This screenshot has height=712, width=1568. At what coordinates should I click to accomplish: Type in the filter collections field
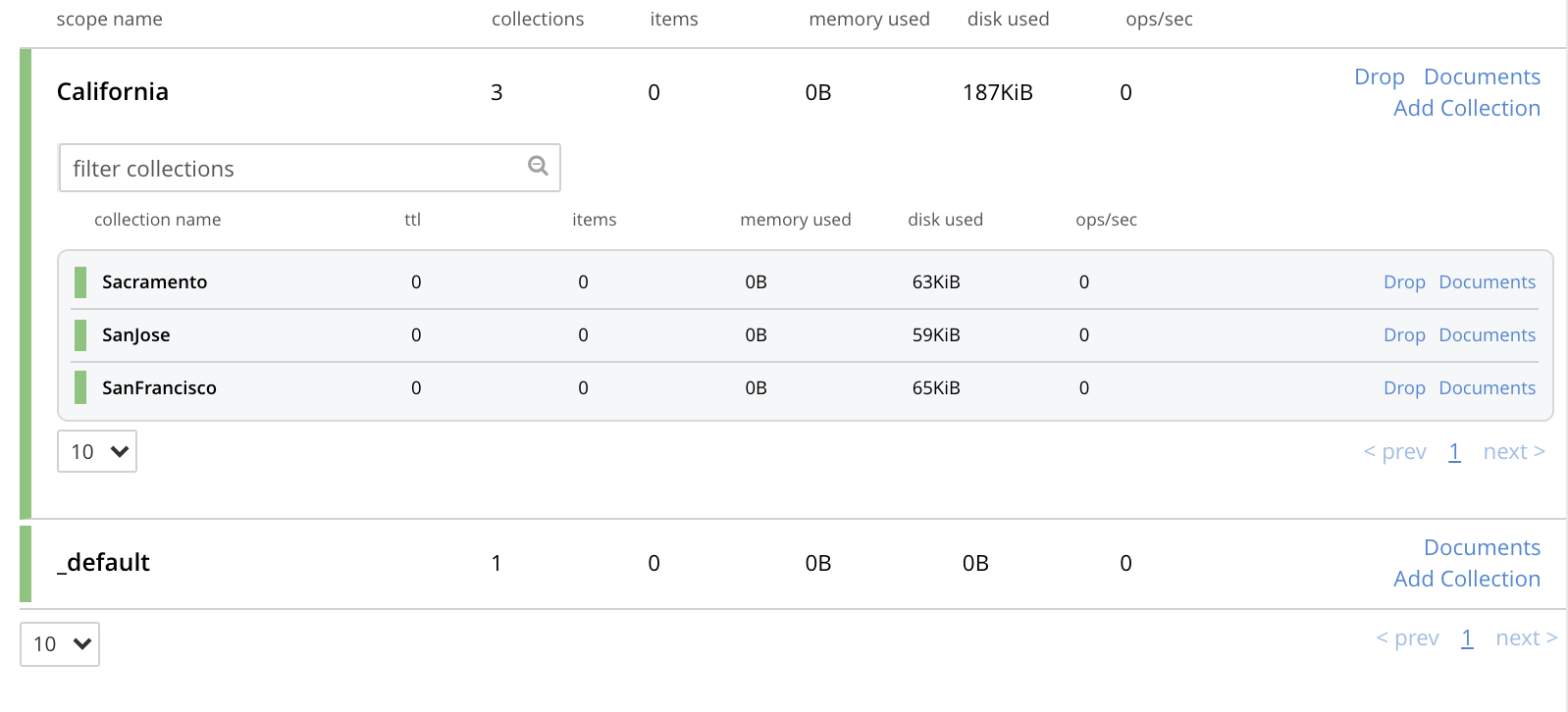(x=294, y=169)
